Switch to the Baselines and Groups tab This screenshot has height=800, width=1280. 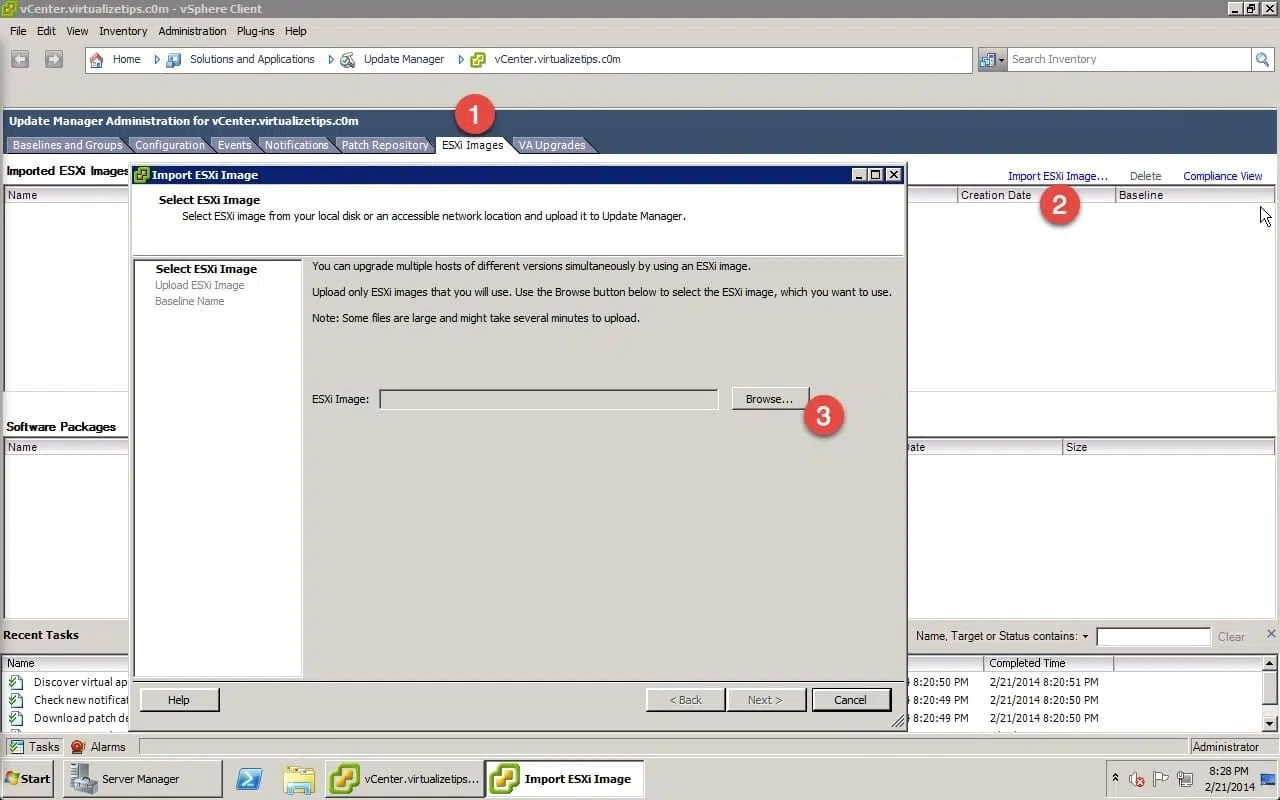pyautogui.click(x=67, y=145)
